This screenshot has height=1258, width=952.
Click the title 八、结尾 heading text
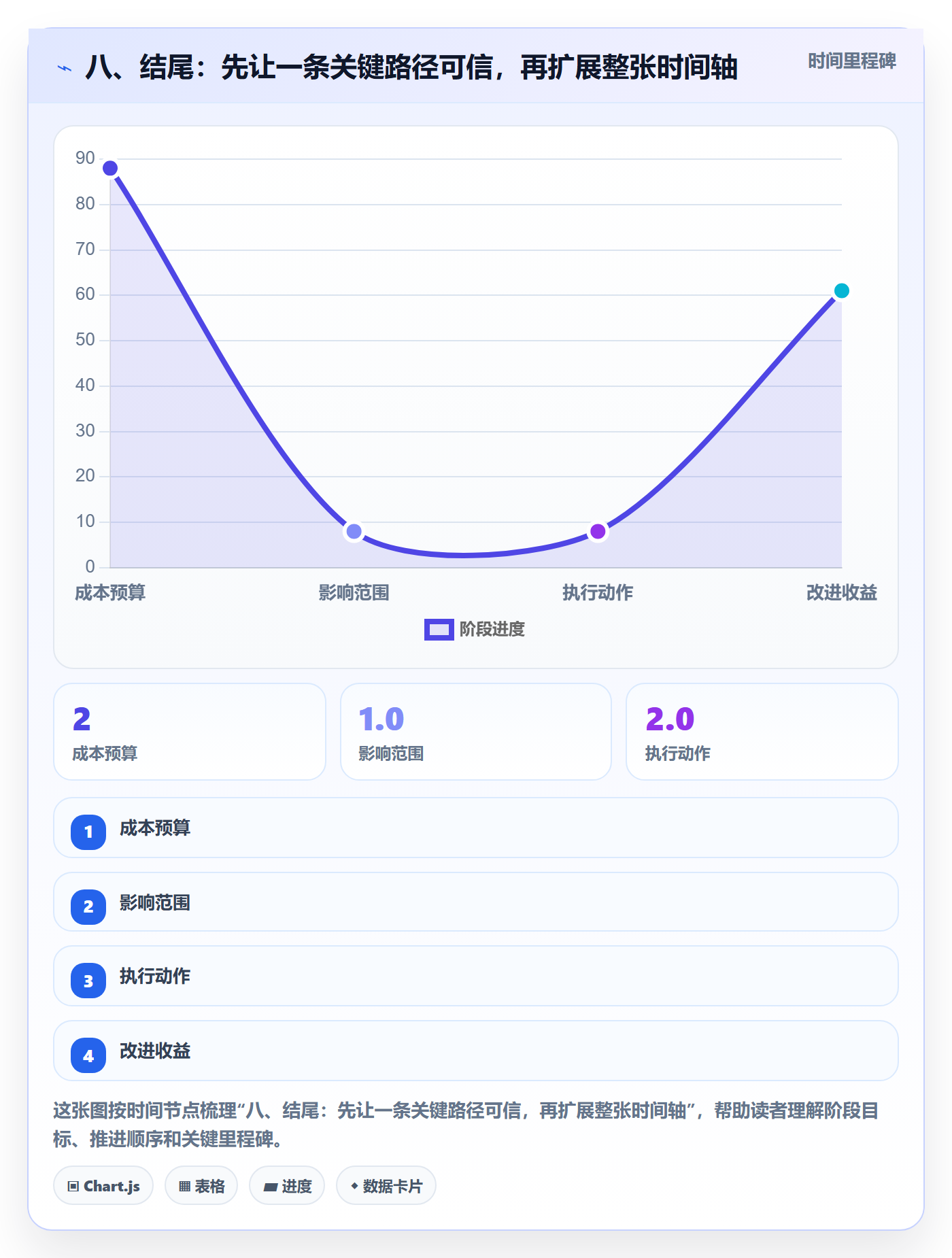pos(411,67)
